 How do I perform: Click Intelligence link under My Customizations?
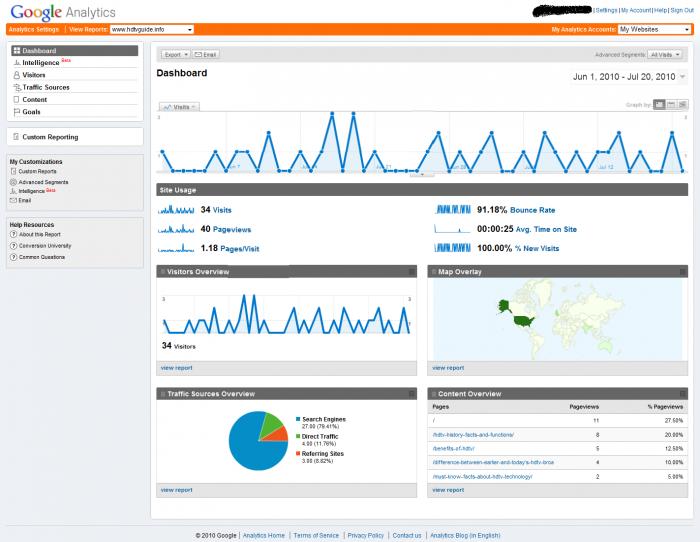coord(31,191)
